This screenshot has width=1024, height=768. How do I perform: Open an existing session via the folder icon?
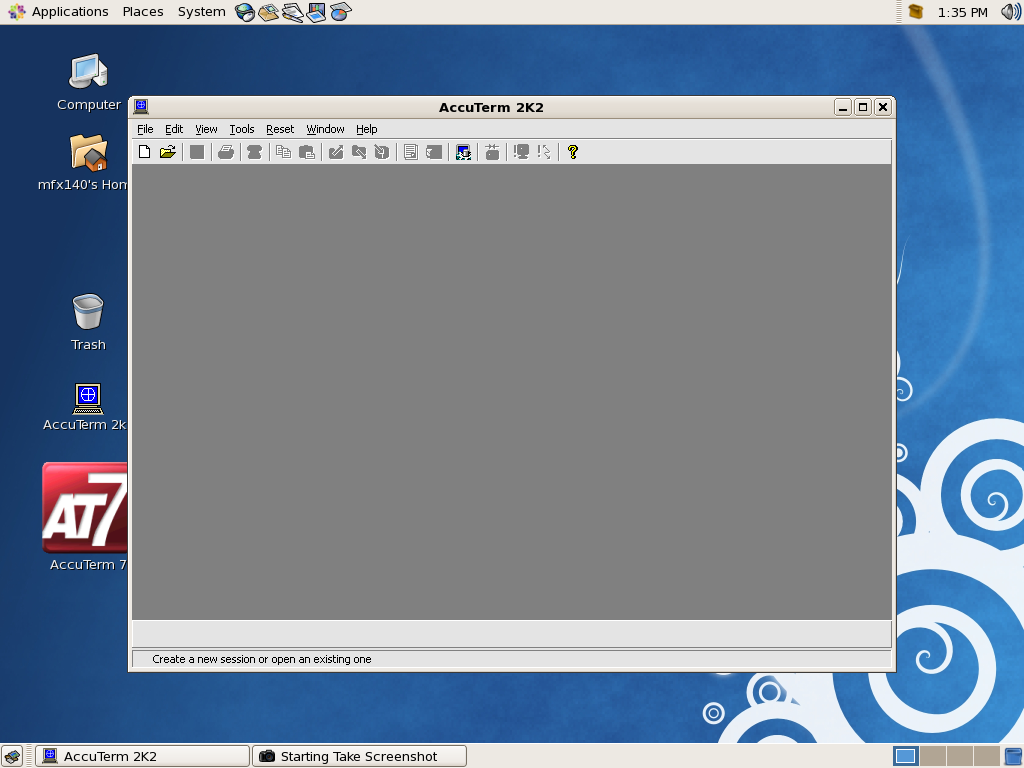(x=168, y=152)
